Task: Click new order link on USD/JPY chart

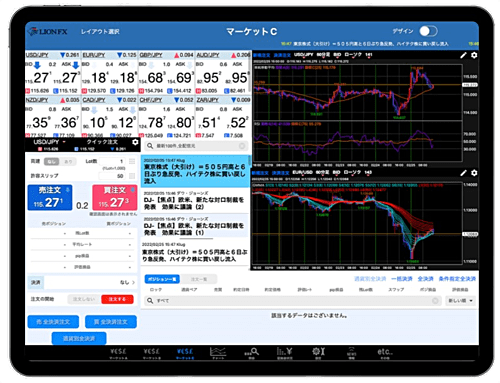Action: 261,55
